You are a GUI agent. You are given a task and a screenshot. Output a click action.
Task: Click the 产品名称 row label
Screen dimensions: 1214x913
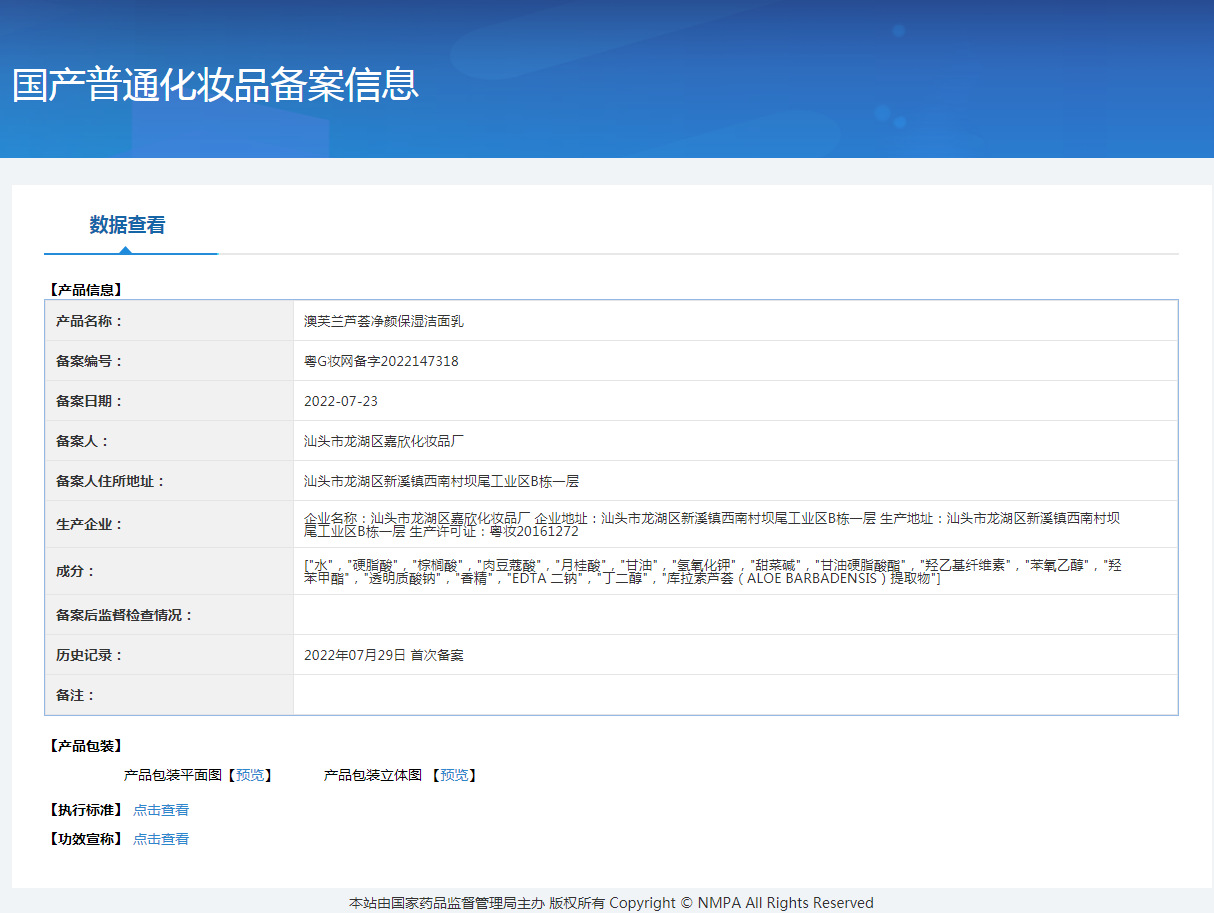coord(89,321)
